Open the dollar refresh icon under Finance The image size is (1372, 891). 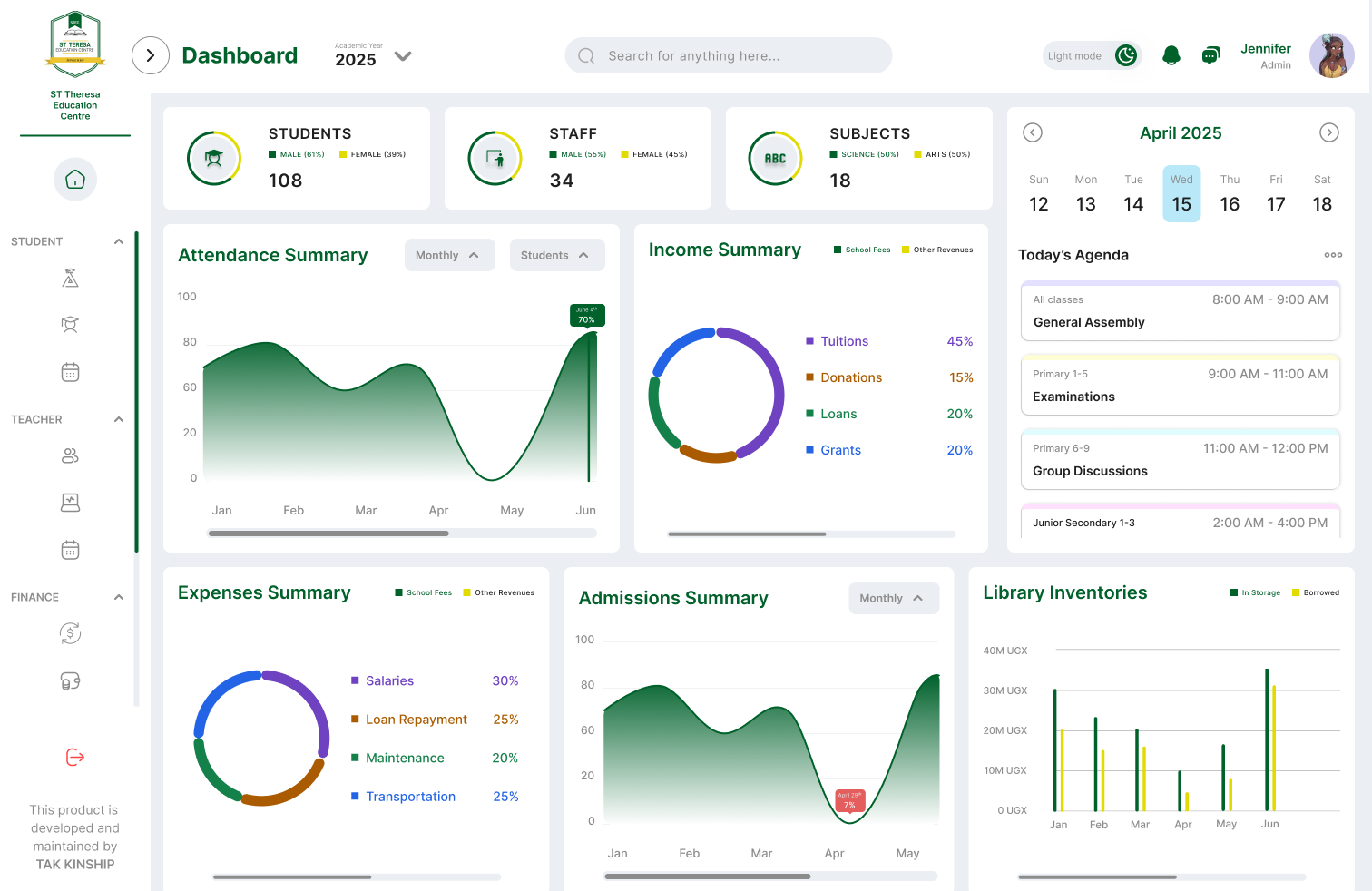pyautogui.click(x=70, y=633)
